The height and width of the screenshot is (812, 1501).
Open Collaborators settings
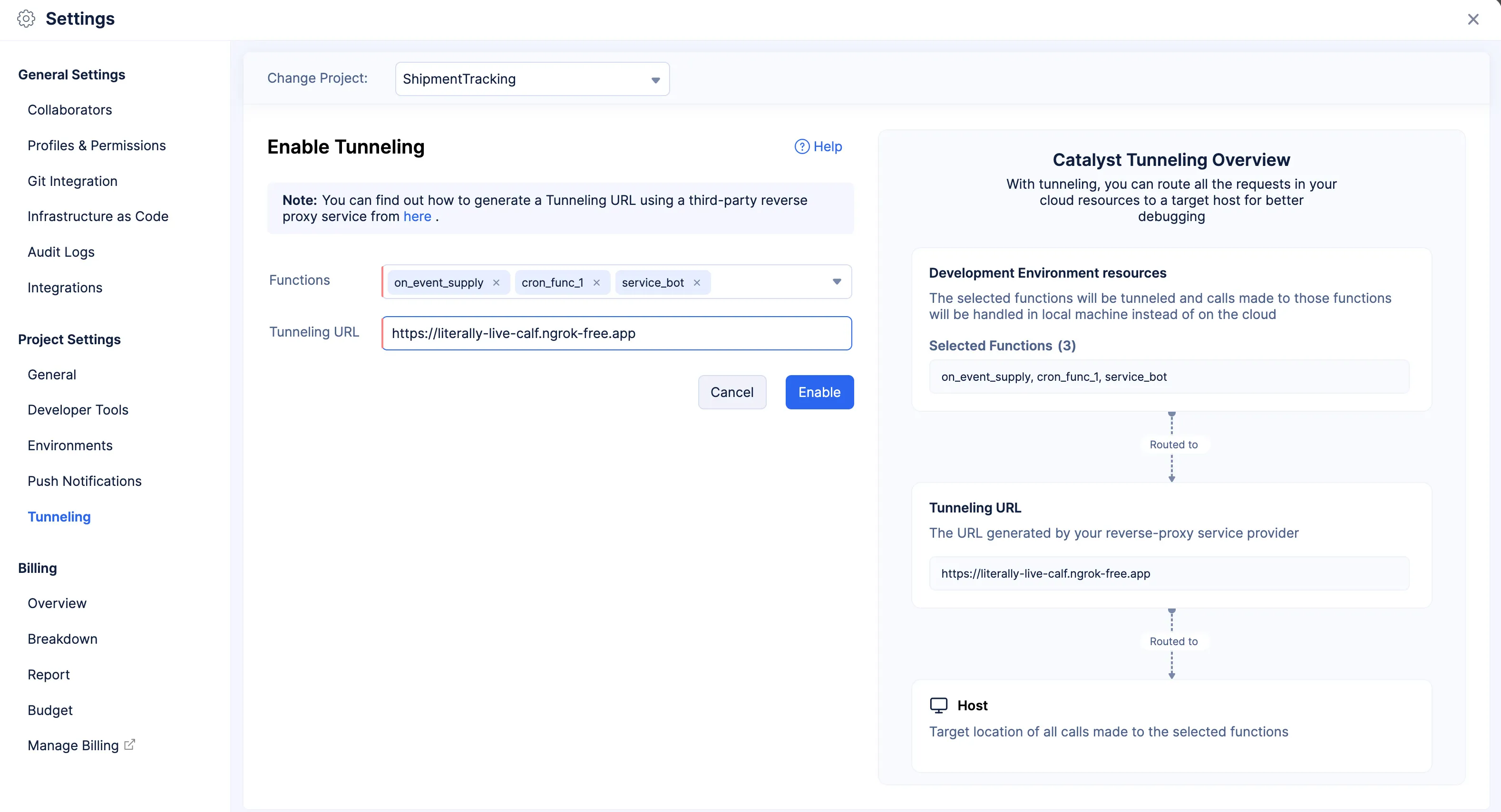coord(69,110)
